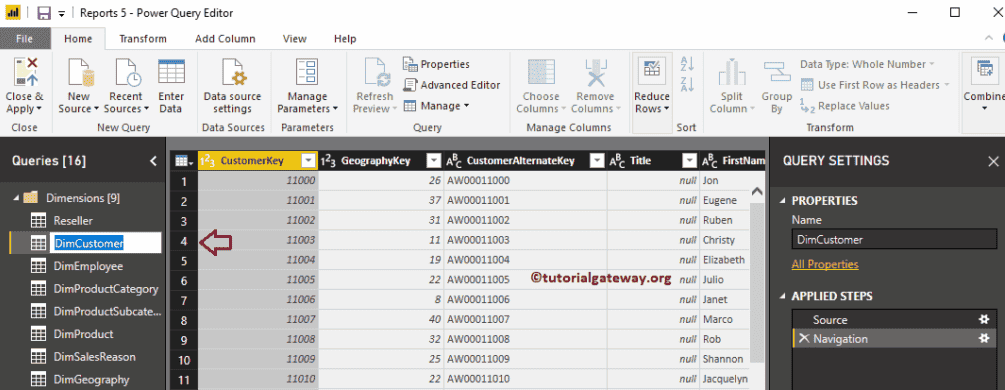Click the DimCustomer rename text box
Screen dimensions: 1005x390
coord(106,242)
